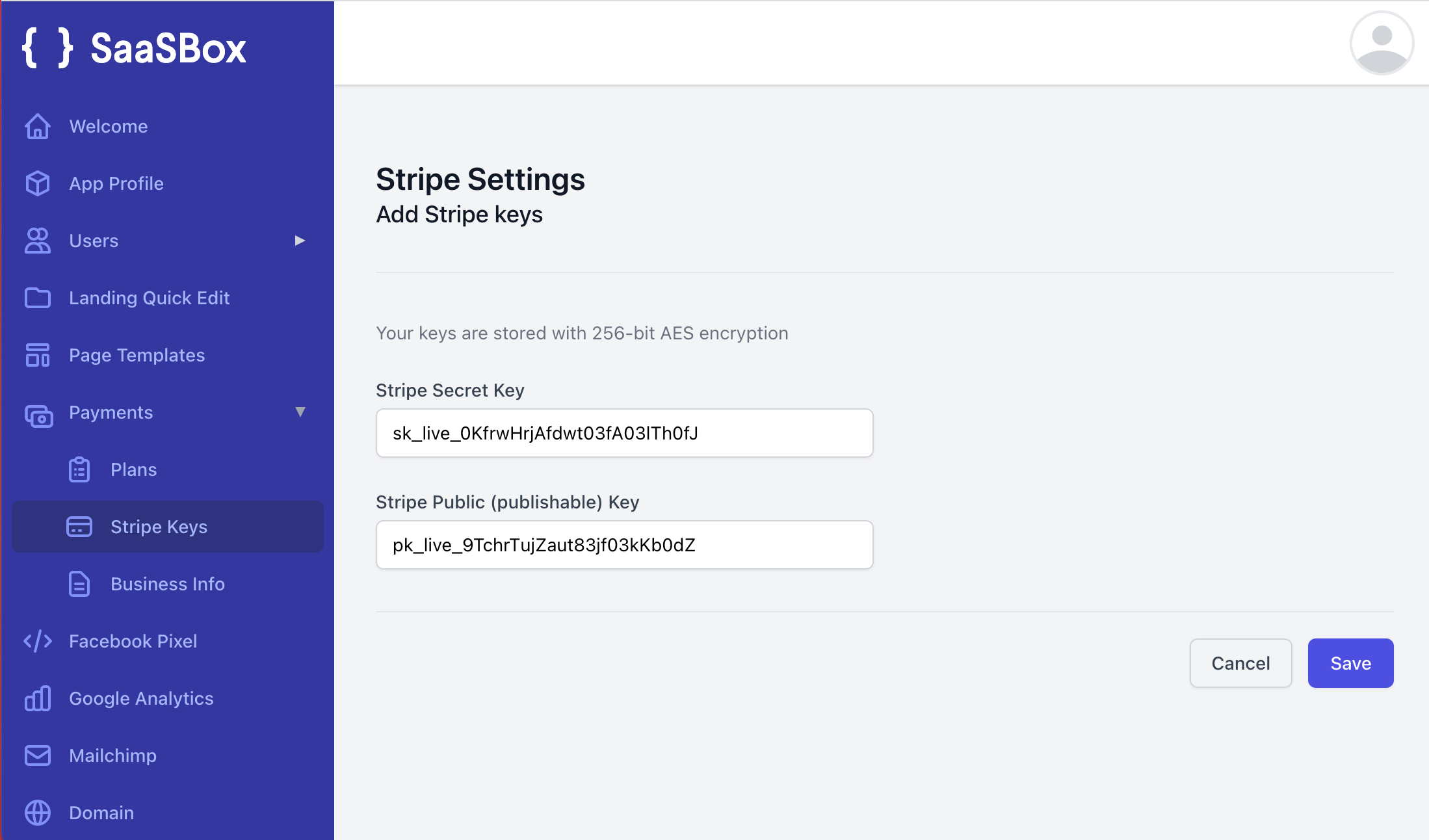This screenshot has width=1429, height=840.
Task: Click the Mailchimp envelope icon
Action: point(38,755)
